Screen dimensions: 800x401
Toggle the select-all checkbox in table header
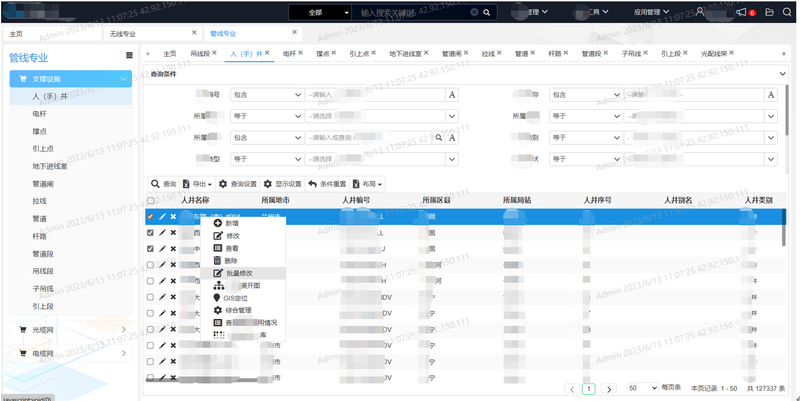click(151, 201)
